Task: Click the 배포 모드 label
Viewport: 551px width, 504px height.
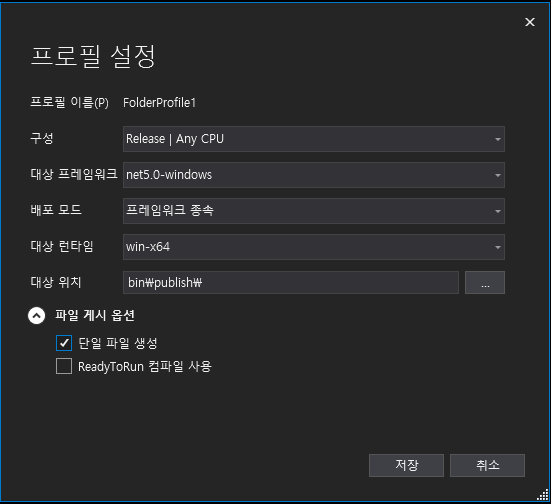Action: click(x=56, y=210)
